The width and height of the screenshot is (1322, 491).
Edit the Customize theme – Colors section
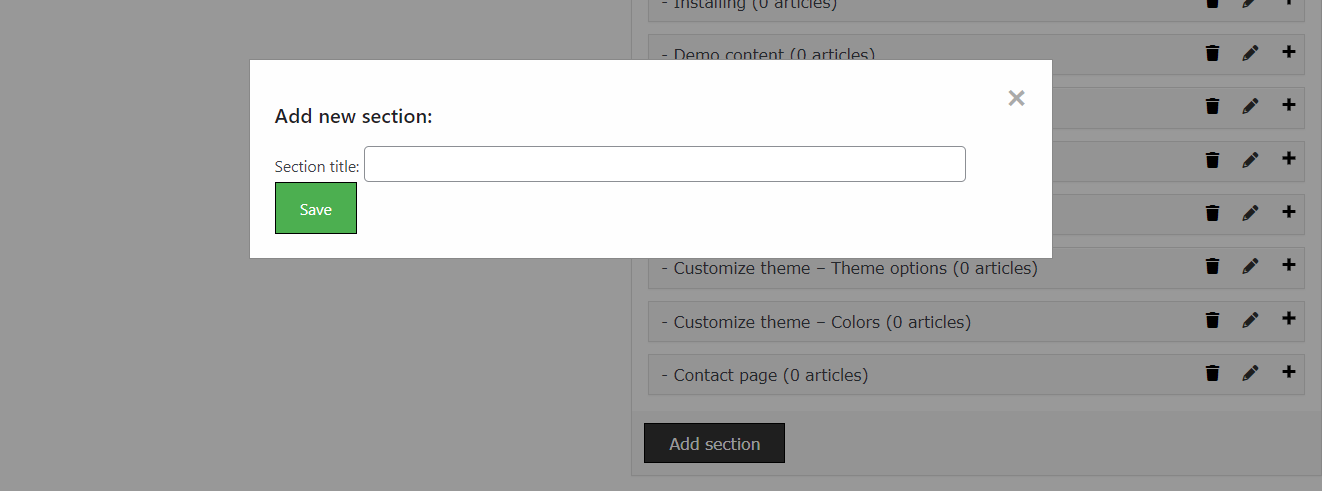(x=1250, y=320)
